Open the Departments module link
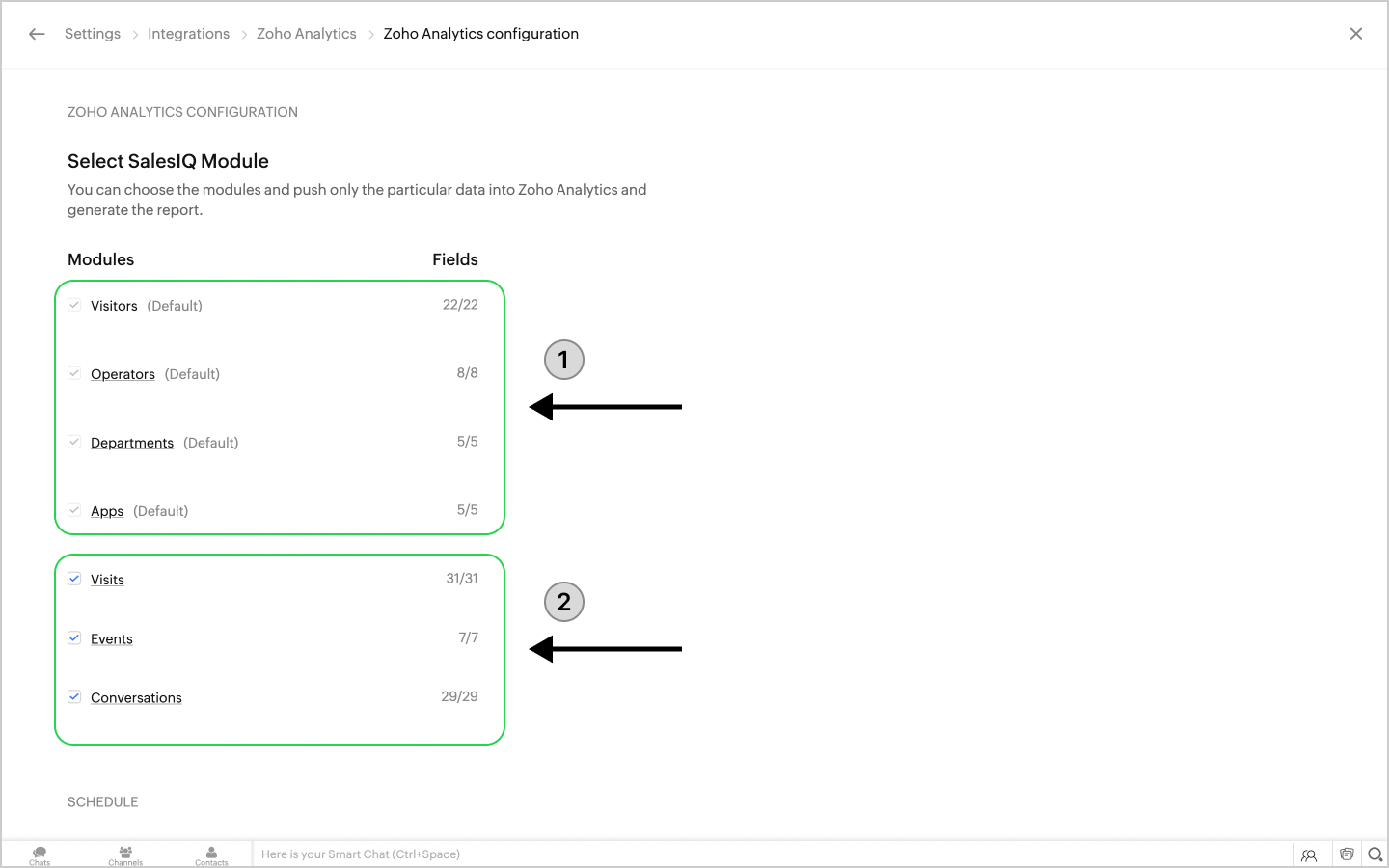The width and height of the screenshot is (1389, 868). [132, 443]
